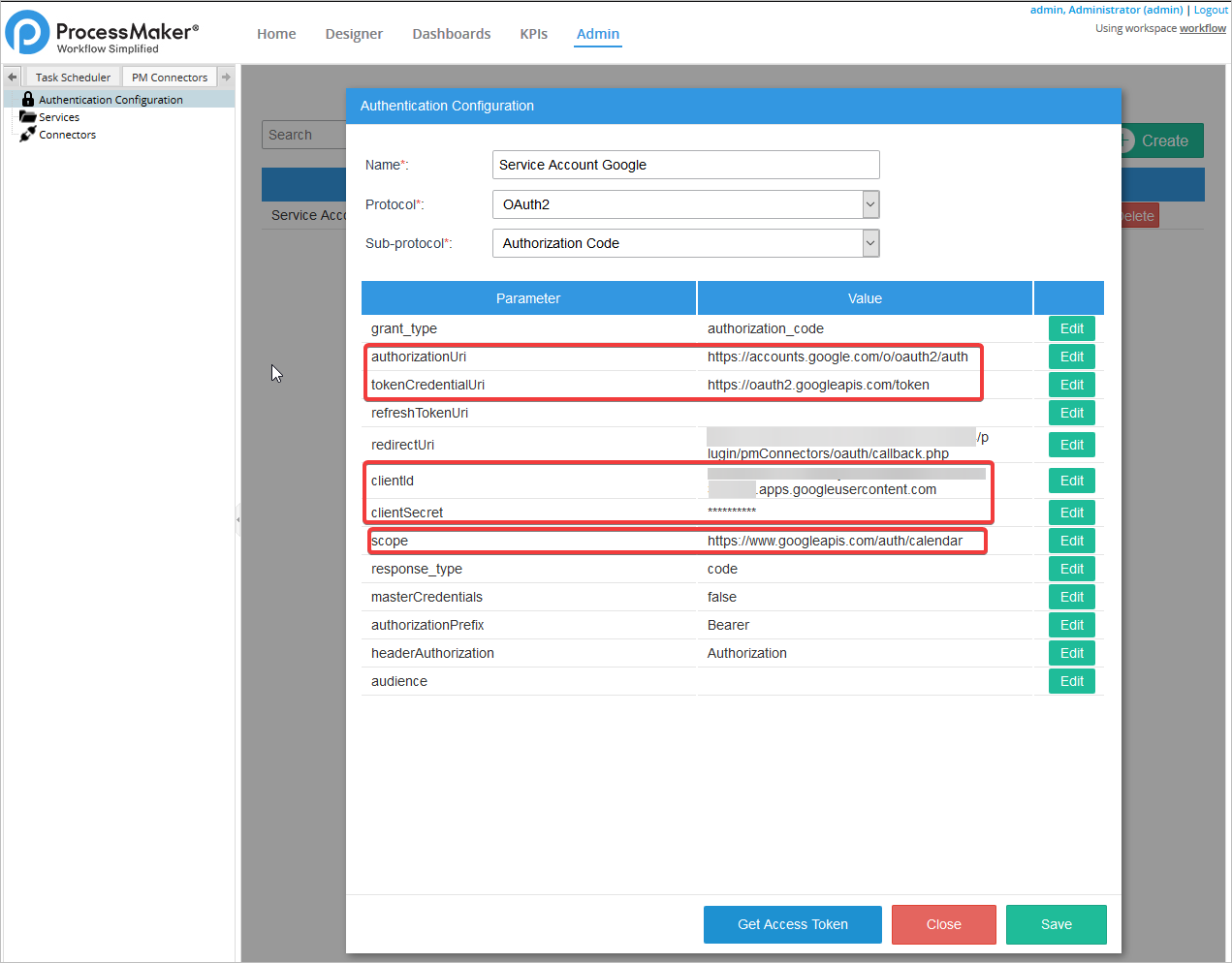Viewport: 1232px width, 963px height.
Task: Click the workflow workspace link
Action: 1203,28
